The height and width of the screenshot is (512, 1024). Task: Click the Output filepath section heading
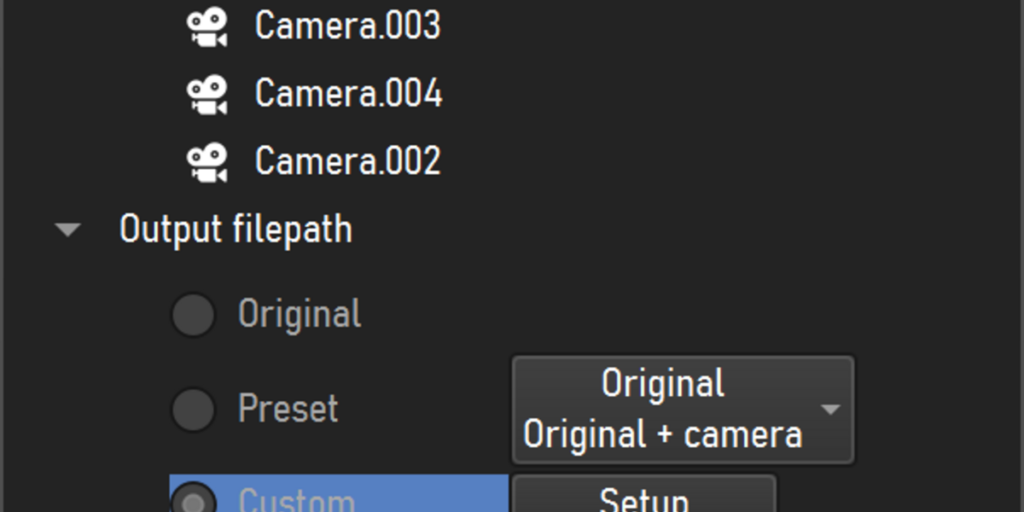point(236,230)
